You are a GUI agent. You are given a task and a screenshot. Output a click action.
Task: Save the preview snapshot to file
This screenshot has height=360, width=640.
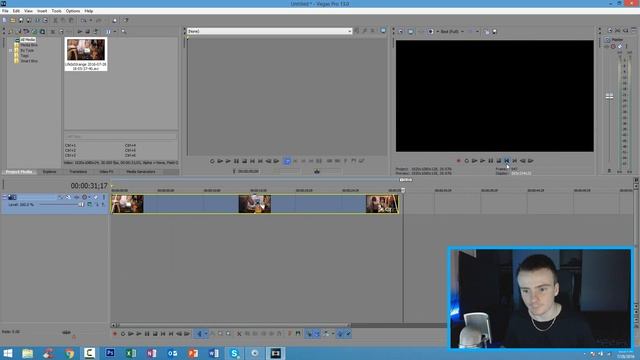494,31
